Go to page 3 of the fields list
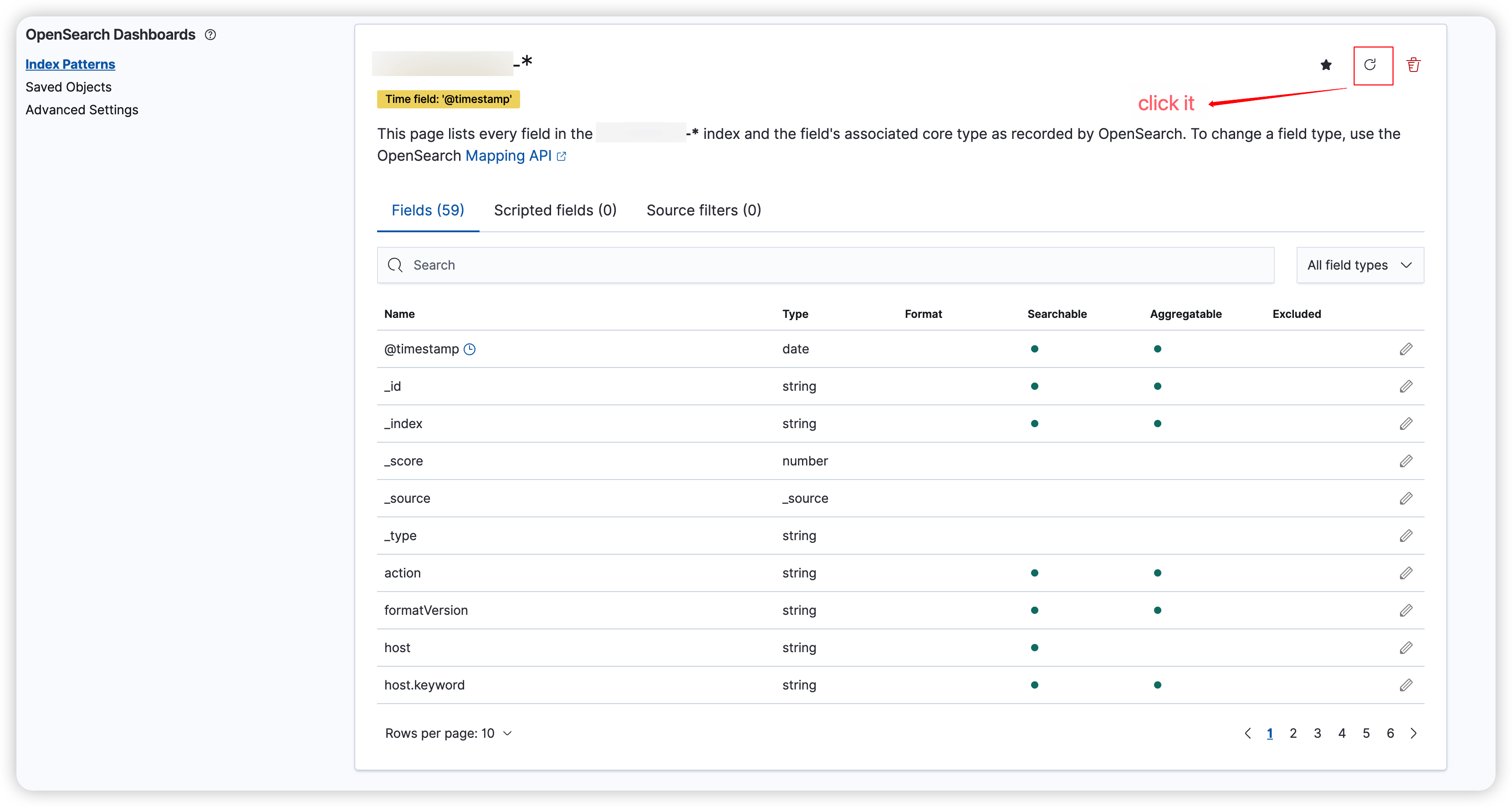 tap(1317, 733)
